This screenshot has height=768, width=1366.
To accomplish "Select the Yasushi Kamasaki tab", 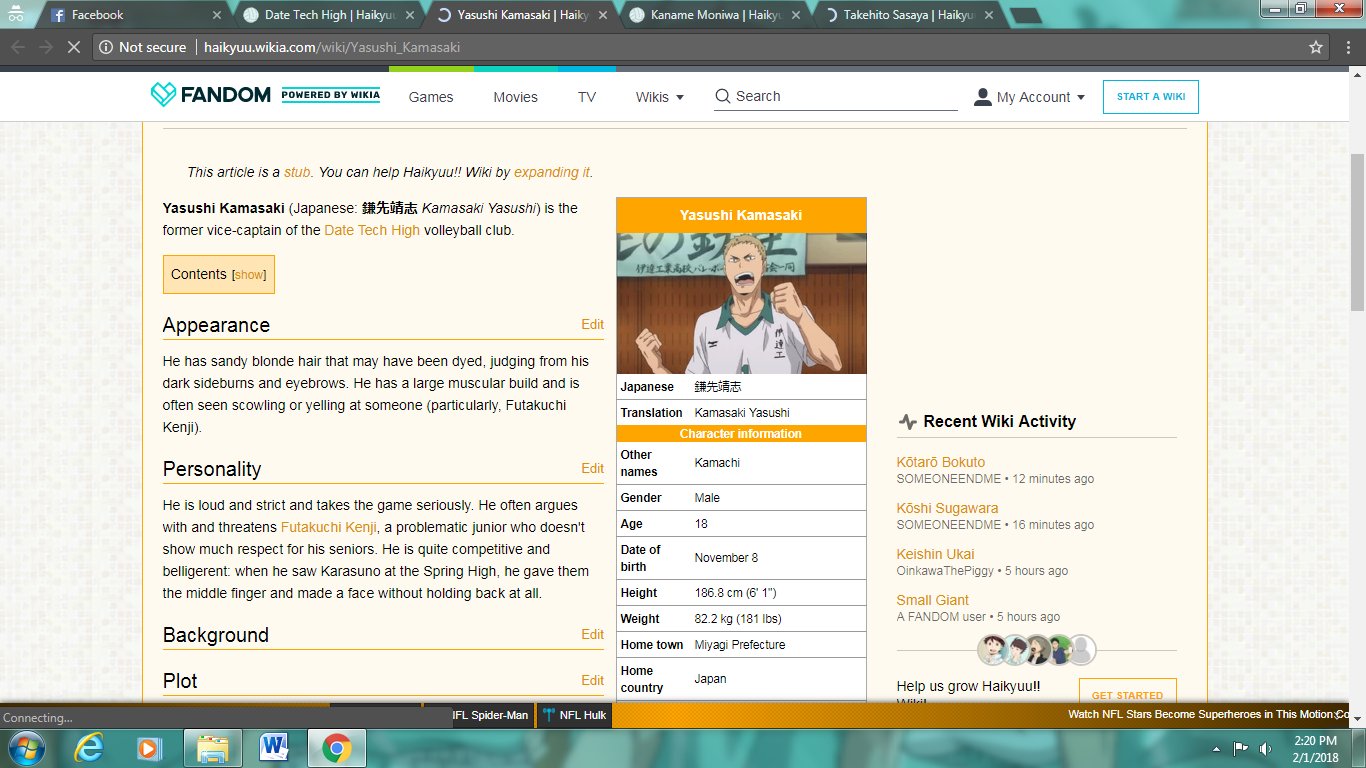I will [x=521, y=15].
